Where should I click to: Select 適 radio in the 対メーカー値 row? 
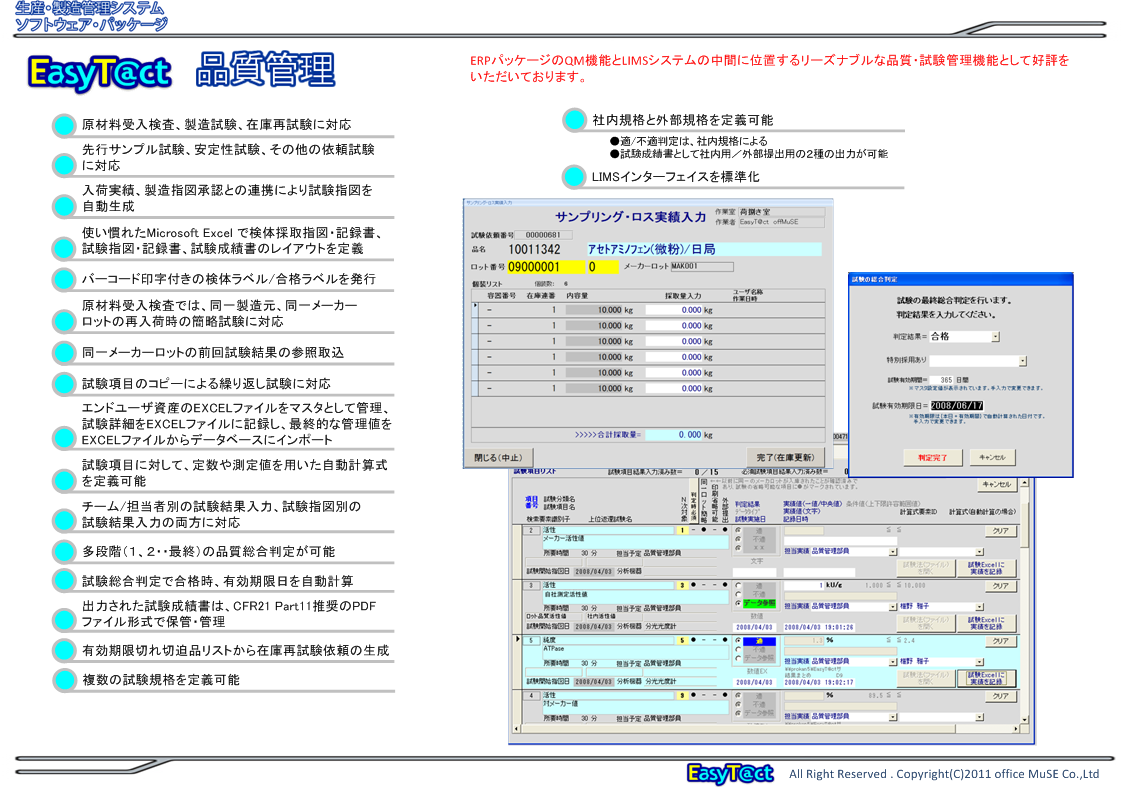point(738,695)
